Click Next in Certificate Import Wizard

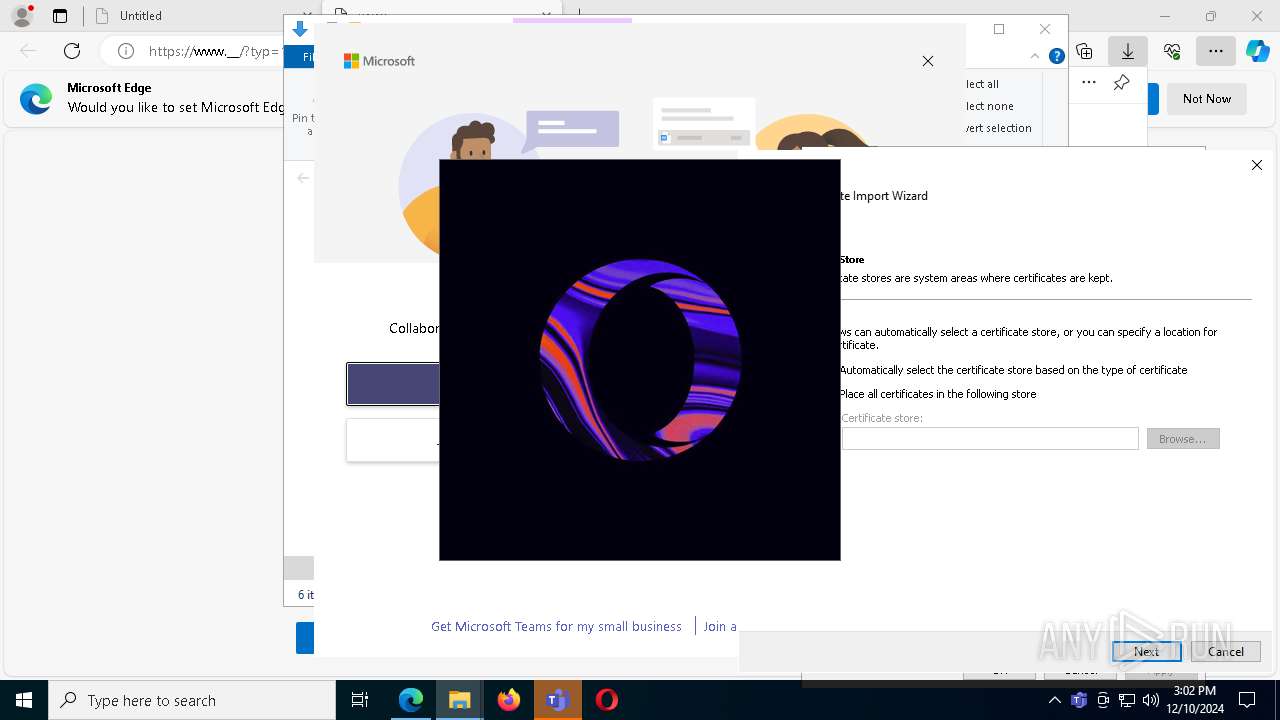click(1147, 651)
